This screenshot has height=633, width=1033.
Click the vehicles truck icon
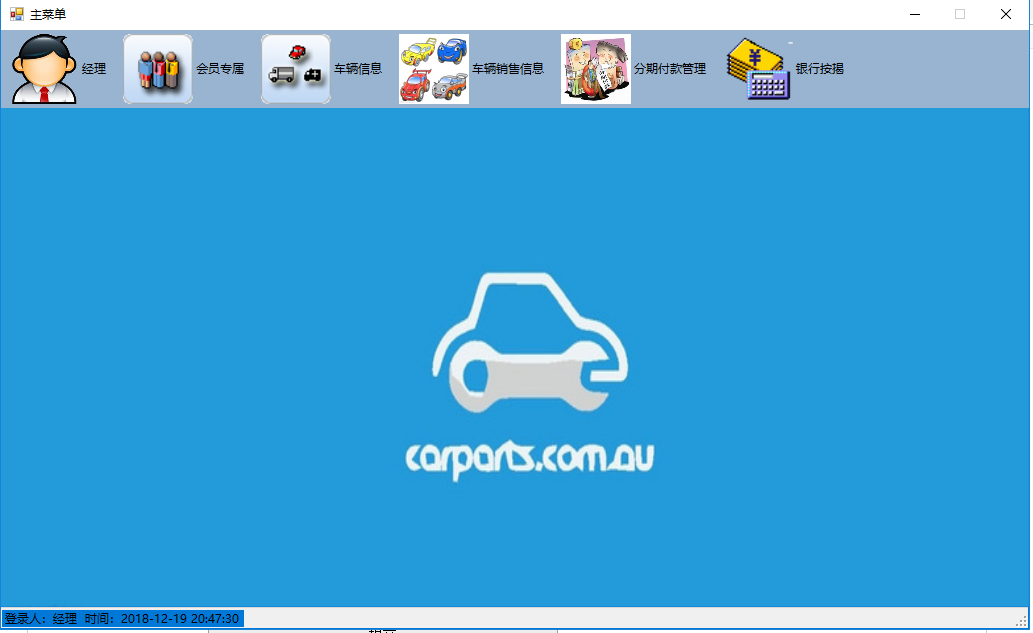click(x=296, y=69)
